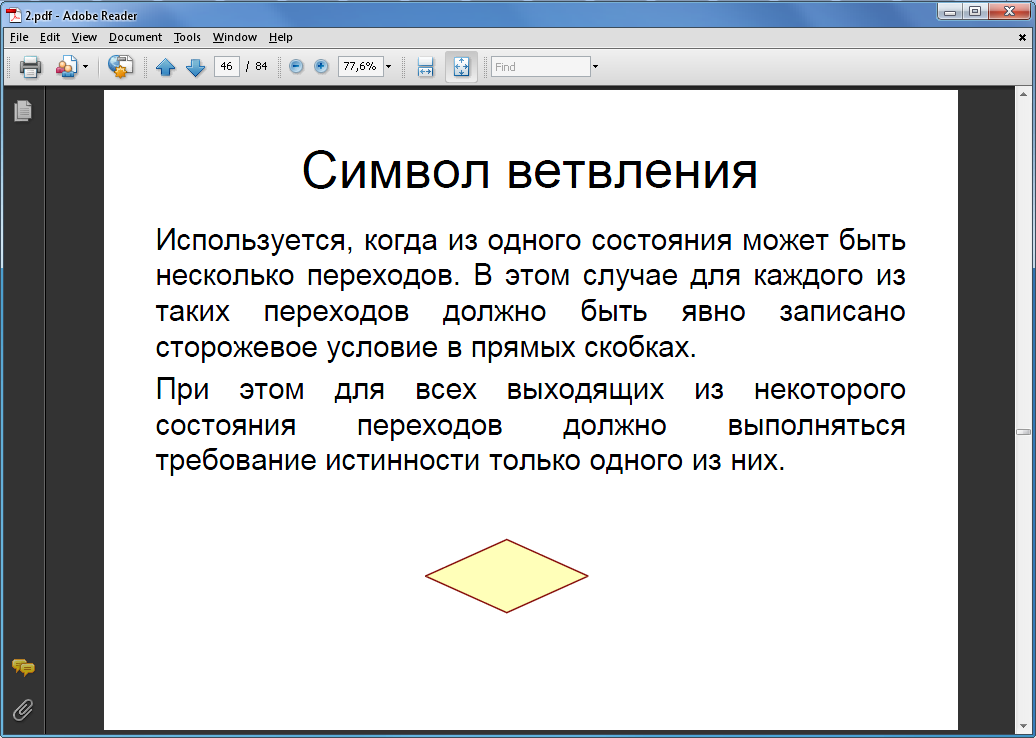Go to next page with down arrow

pos(196,67)
